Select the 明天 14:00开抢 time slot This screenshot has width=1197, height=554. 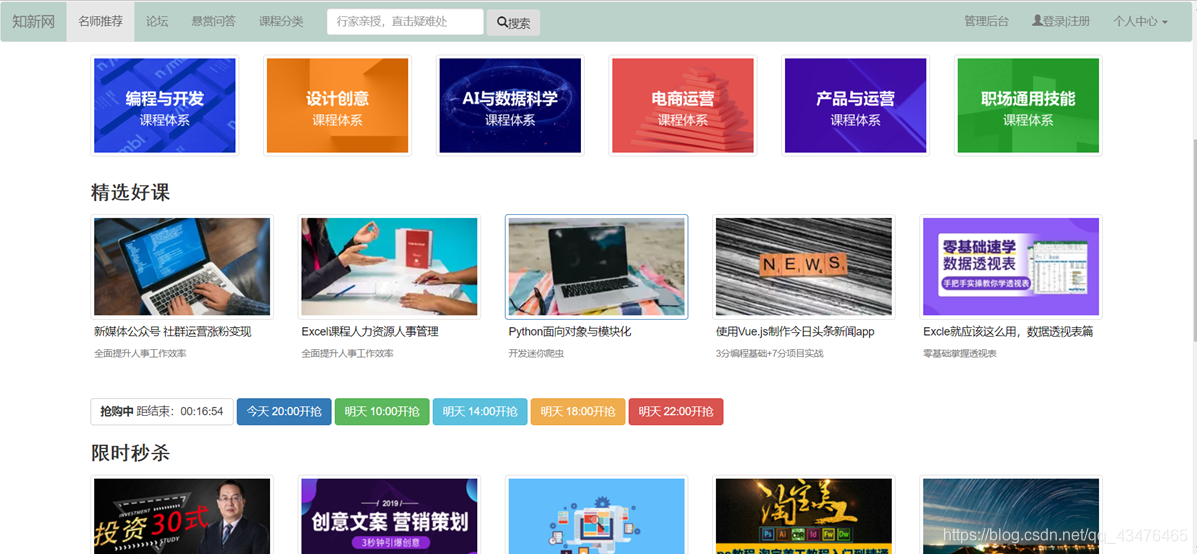coord(479,411)
